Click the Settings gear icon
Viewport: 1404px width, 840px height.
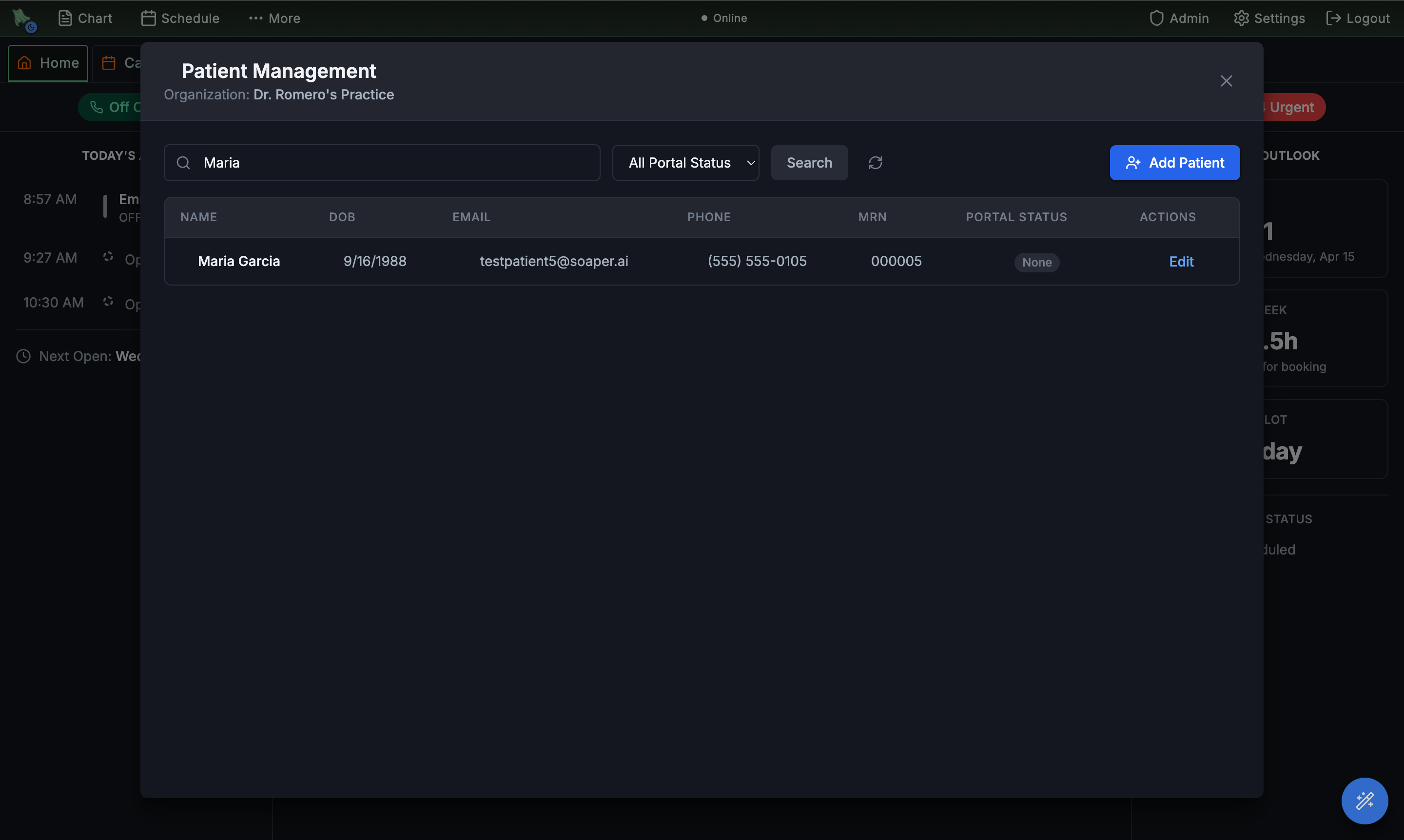1241,18
